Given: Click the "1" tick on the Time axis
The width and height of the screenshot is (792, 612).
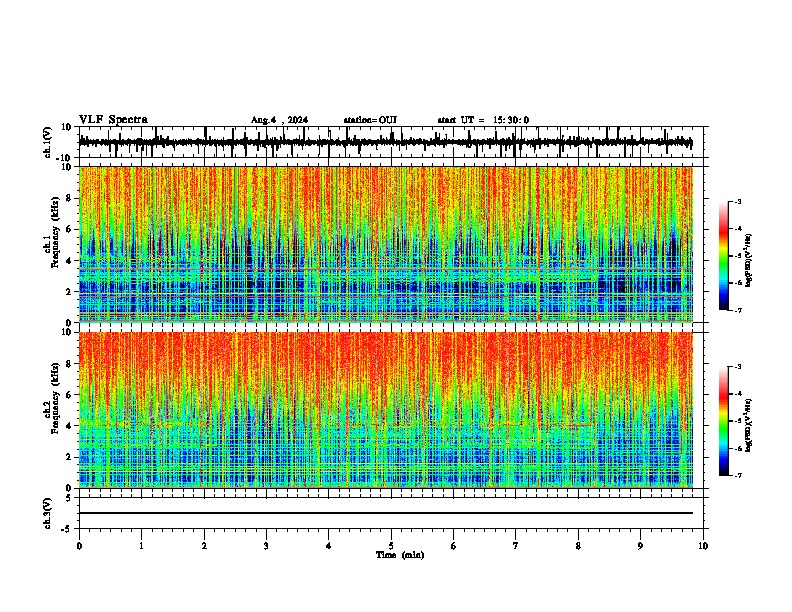Looking at the screenshot, I should (x=141, y=546).
